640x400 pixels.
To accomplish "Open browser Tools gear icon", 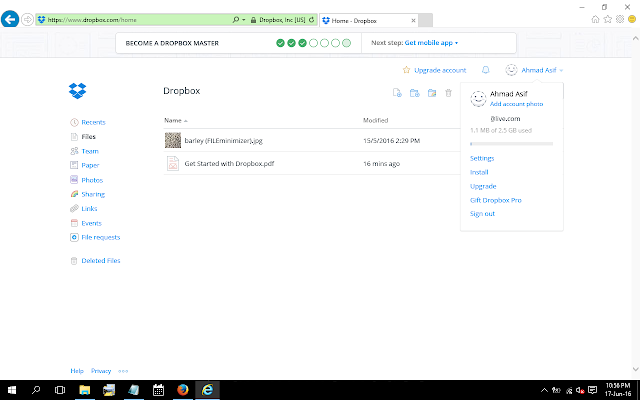I will pyautogui.click(x=620, y=19).
